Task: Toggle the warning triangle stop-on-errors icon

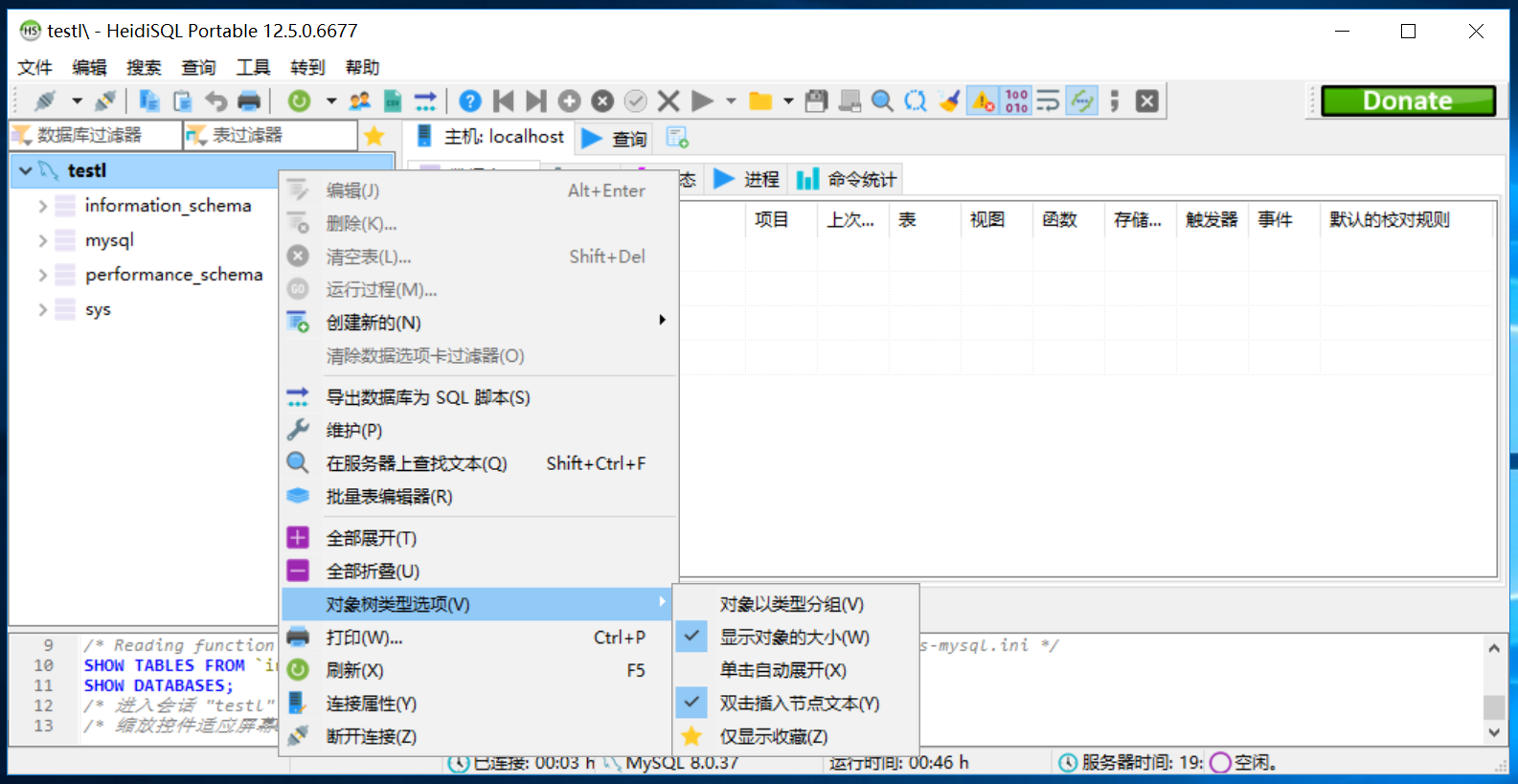Action: tap(983, 101)
